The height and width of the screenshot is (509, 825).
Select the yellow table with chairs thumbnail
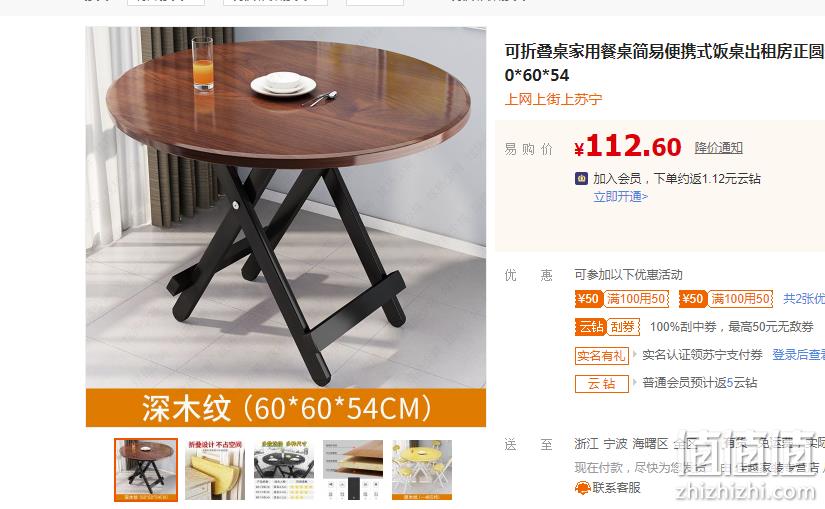click(x=421, y=470)
